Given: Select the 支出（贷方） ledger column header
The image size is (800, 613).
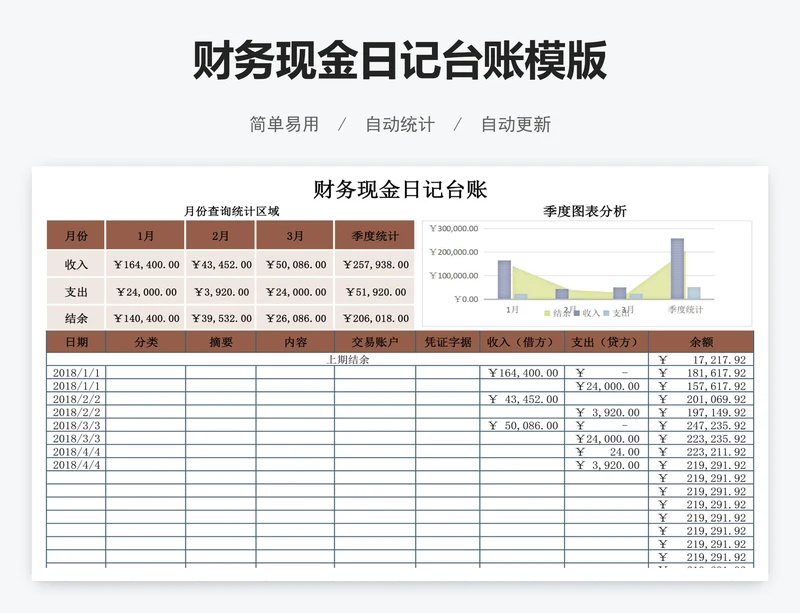Looking at the screenshot, I should pos(606,341).
